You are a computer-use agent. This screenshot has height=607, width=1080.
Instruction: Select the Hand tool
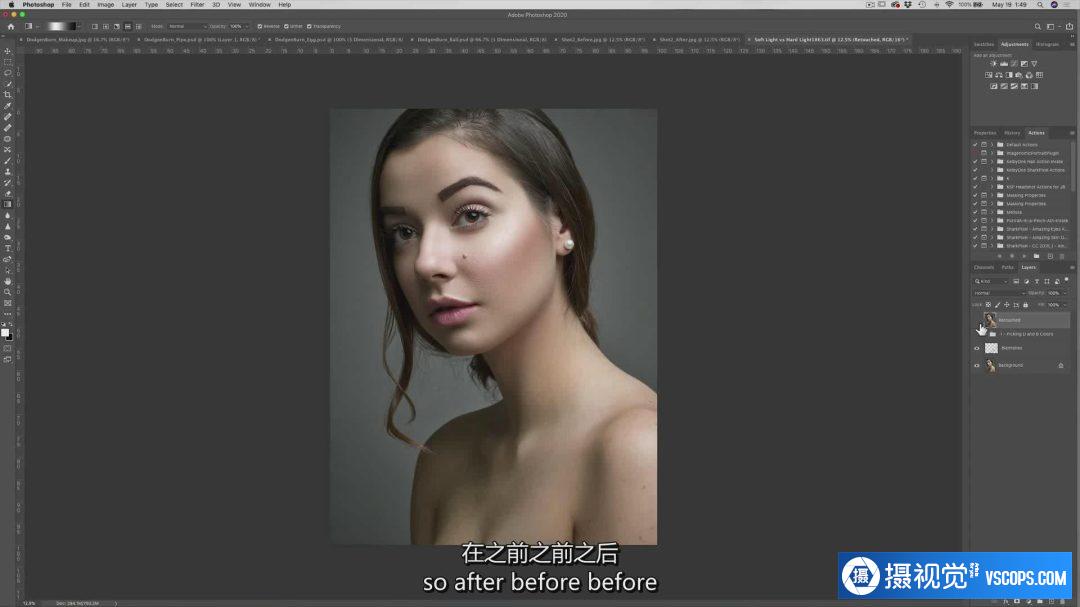pos(8,281)
